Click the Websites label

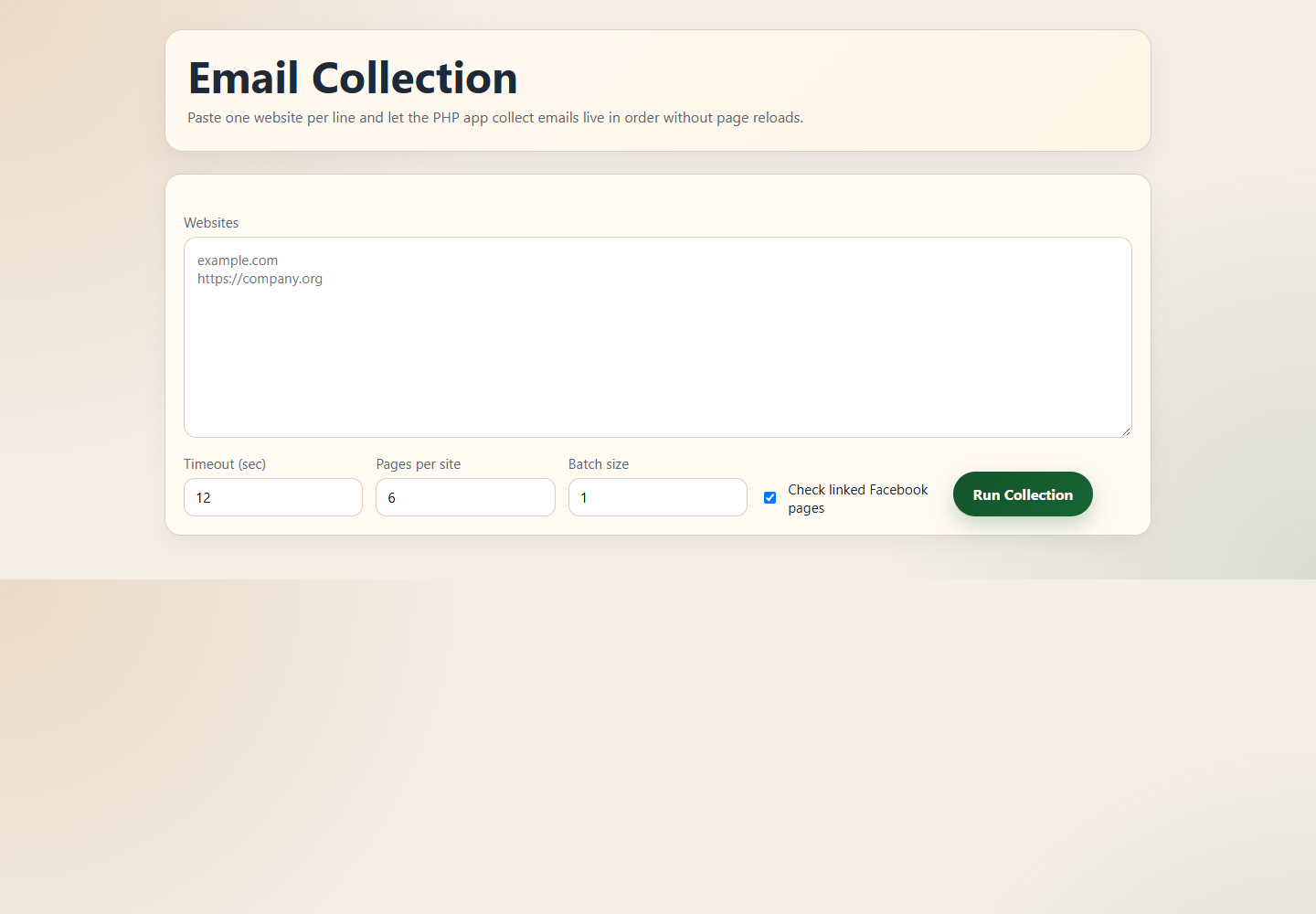point(211,223)
